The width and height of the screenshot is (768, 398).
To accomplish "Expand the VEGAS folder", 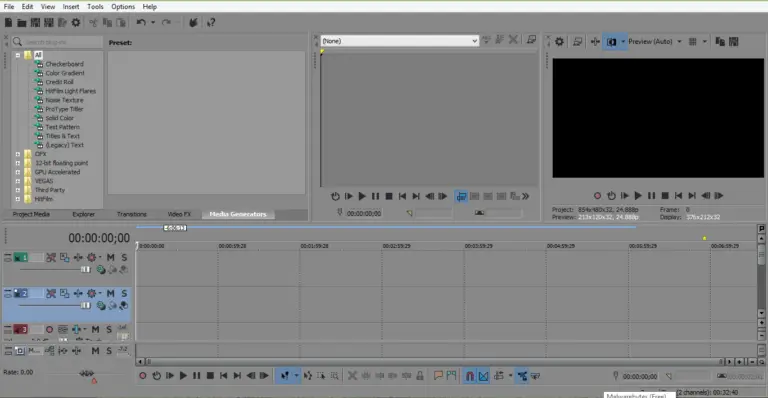I will 18,181.
